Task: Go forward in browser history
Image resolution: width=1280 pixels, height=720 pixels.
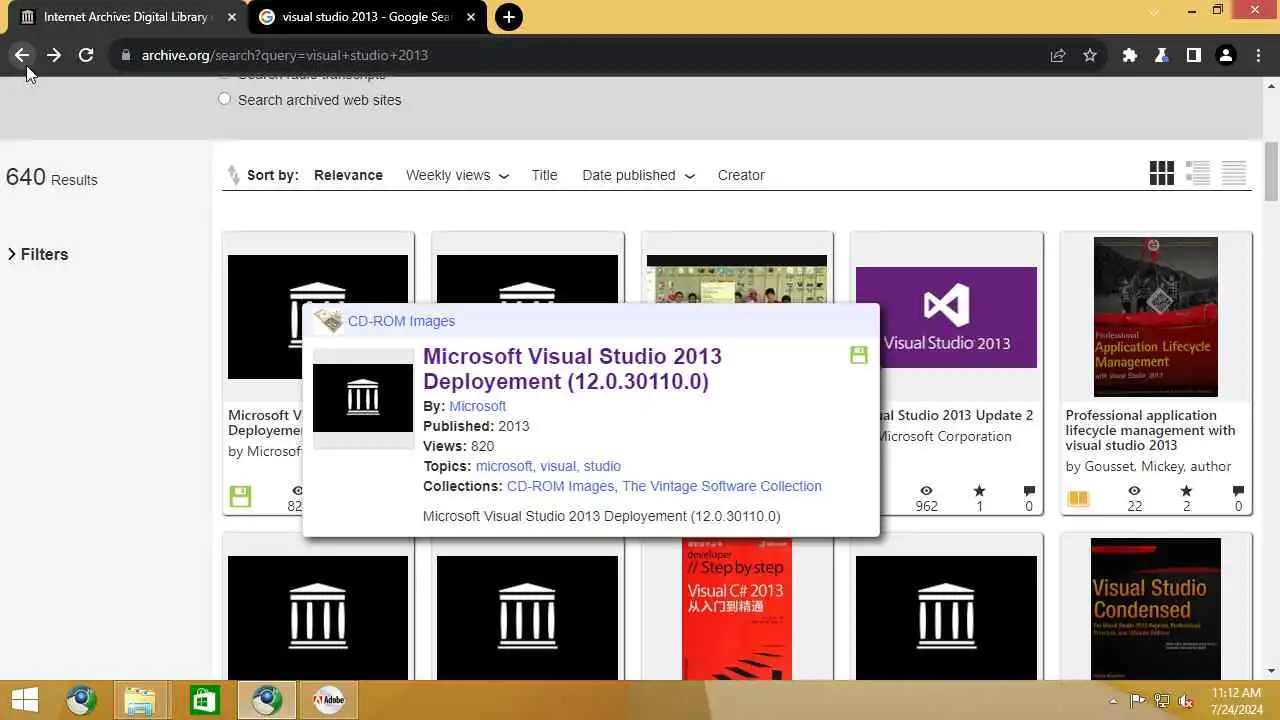Action: 54,55
